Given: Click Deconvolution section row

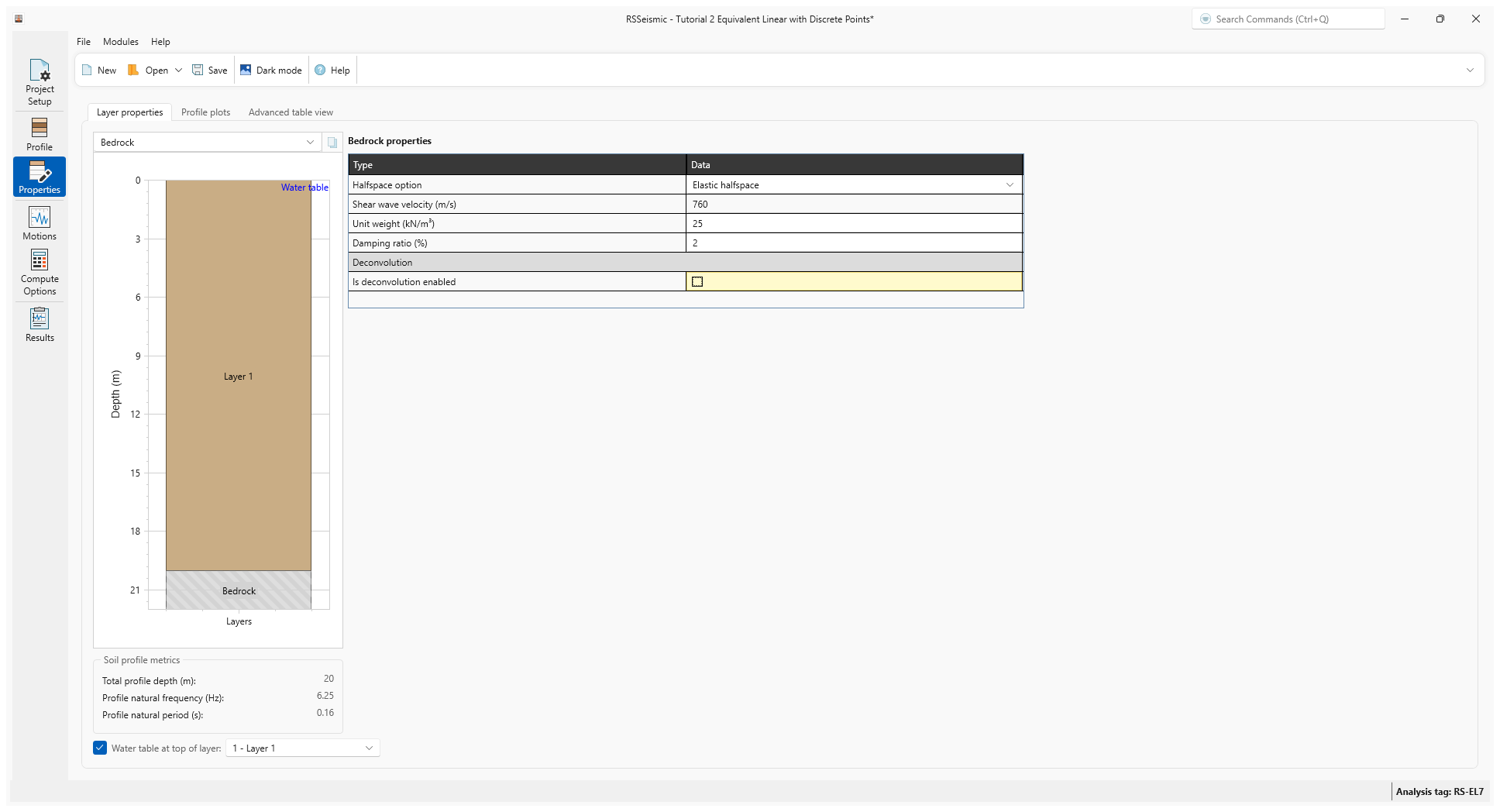Looking at the screenshot, I should coord(686,263).
